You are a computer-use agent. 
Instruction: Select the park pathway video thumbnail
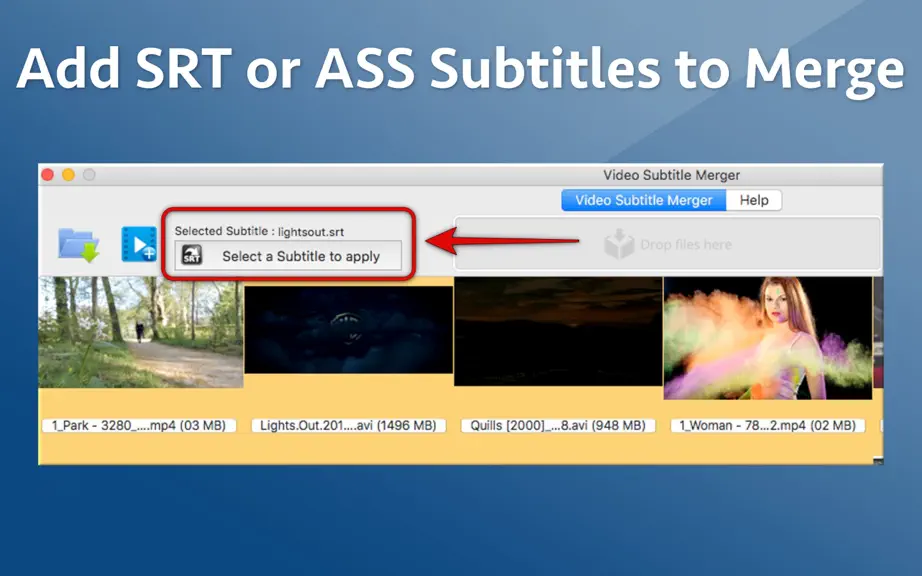(x=141, y=333)
